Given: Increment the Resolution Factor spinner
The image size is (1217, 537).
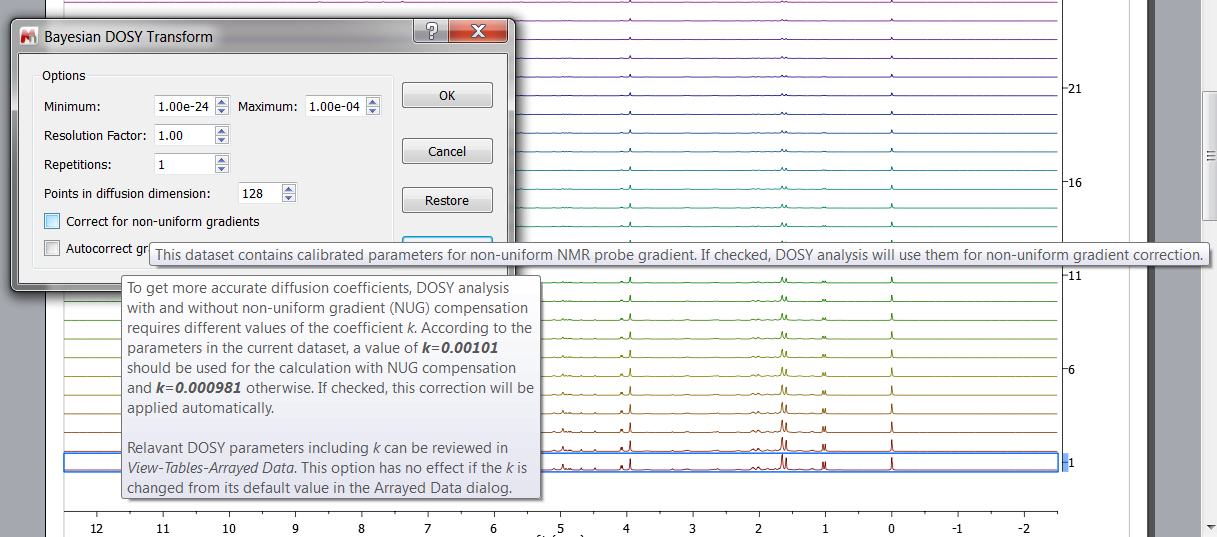Looking at the screenshot, I should [222, 130].
